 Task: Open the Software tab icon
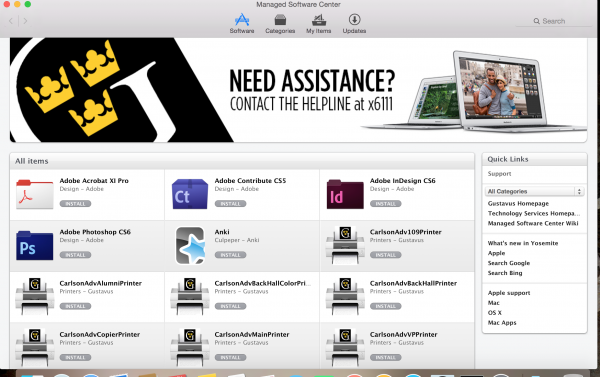242,20
